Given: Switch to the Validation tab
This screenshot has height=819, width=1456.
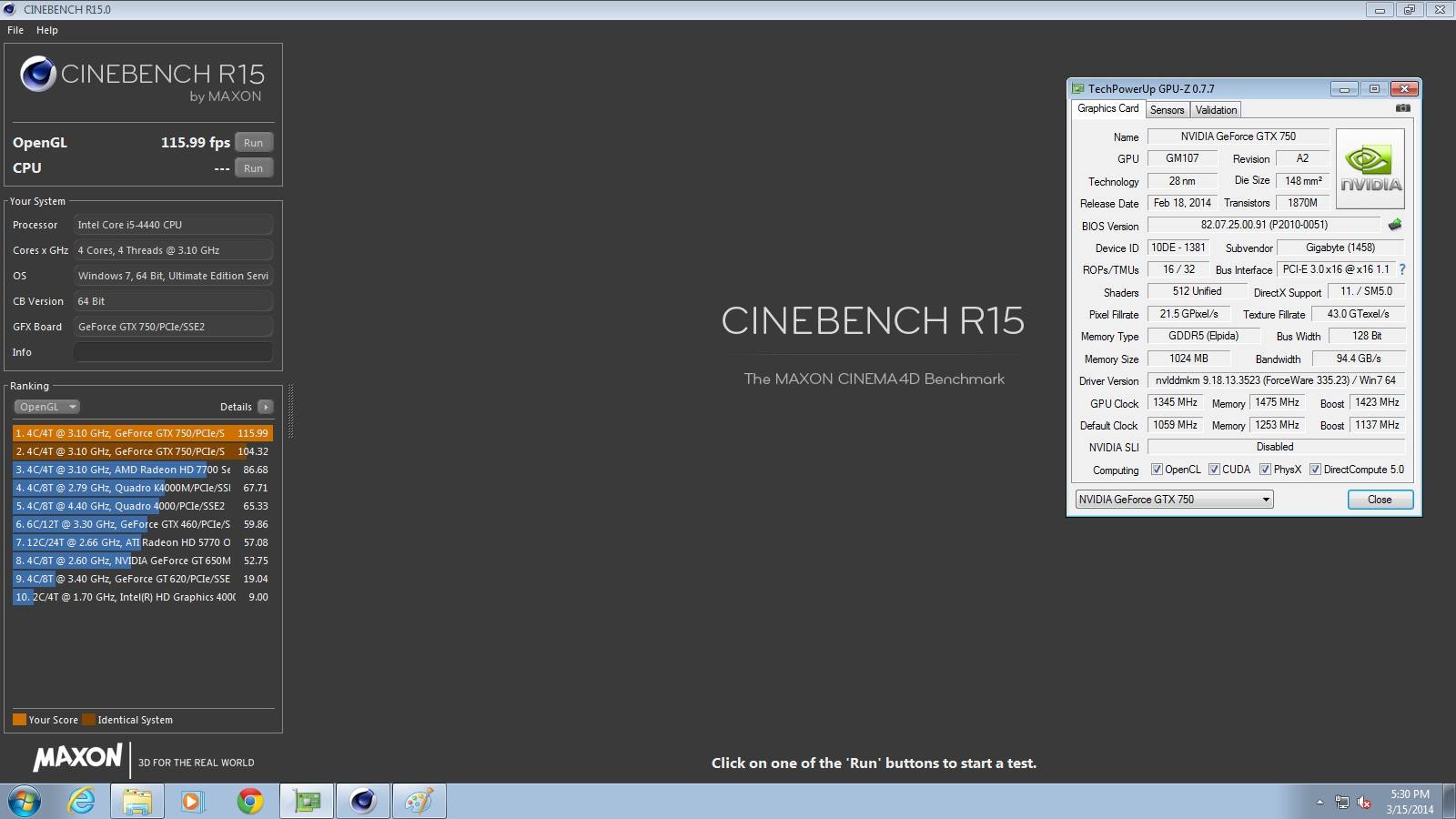Looking at the screenshot, I should 1216,110.
